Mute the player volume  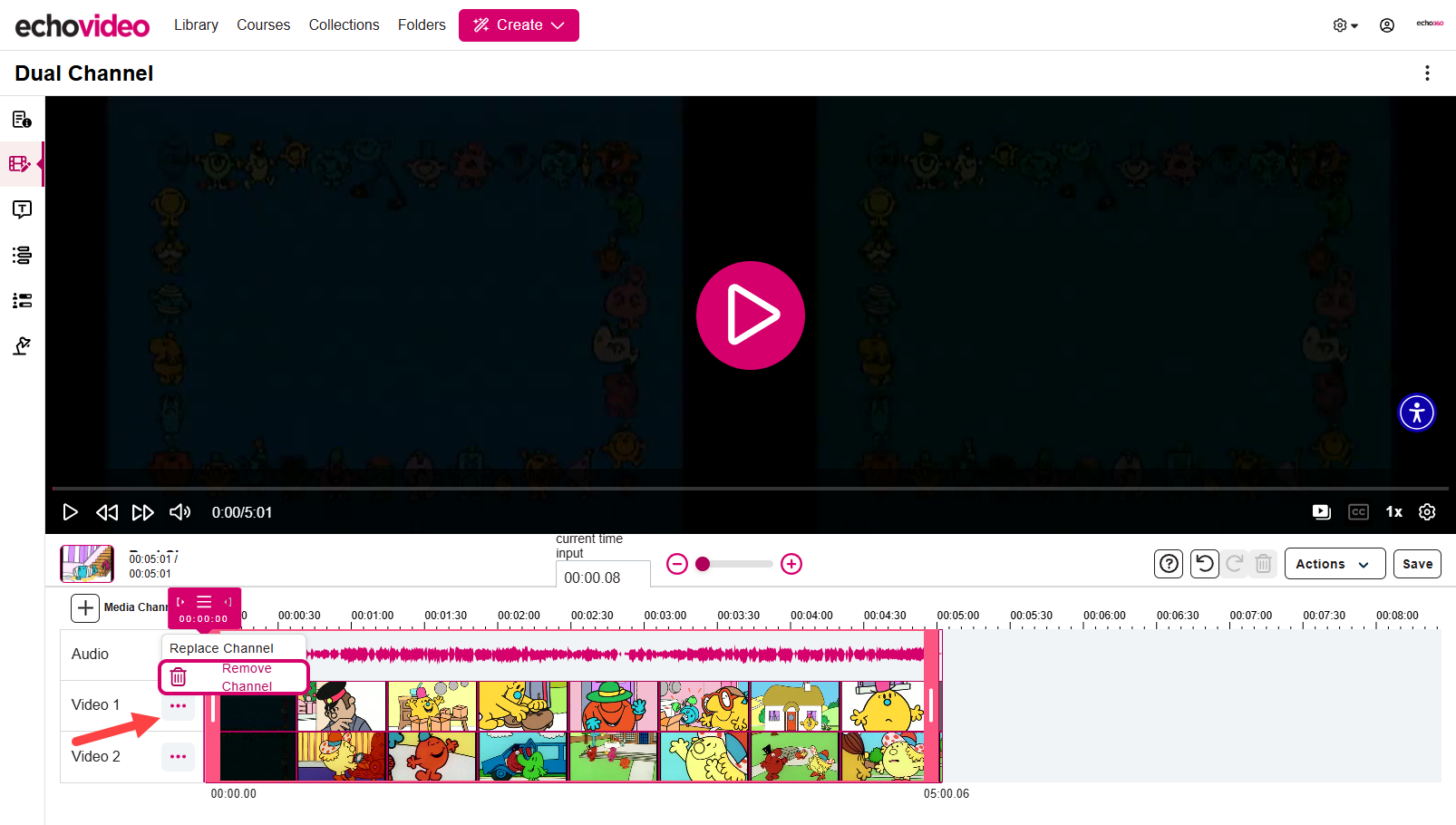pyautogui.click(x=180, y=512)
